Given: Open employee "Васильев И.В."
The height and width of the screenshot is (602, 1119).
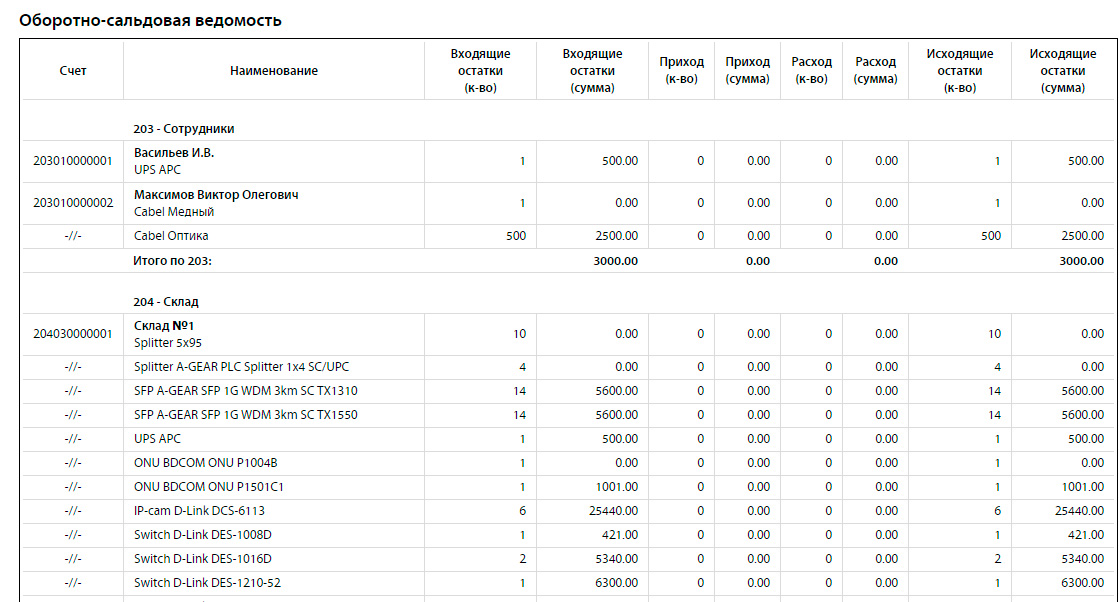Looking at the screenshot, I should (174, 153).
